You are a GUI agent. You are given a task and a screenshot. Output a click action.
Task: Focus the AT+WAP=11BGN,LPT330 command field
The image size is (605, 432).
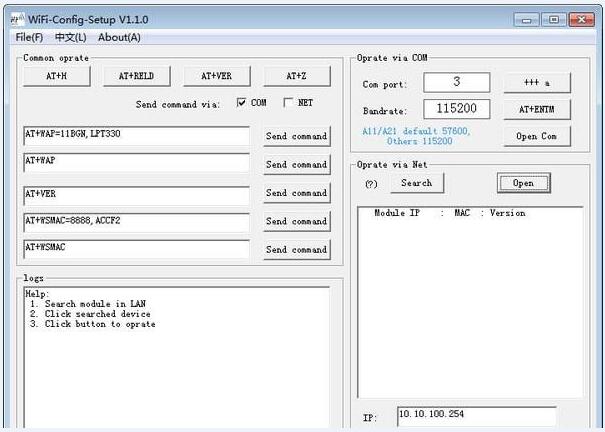pos(136,136)
